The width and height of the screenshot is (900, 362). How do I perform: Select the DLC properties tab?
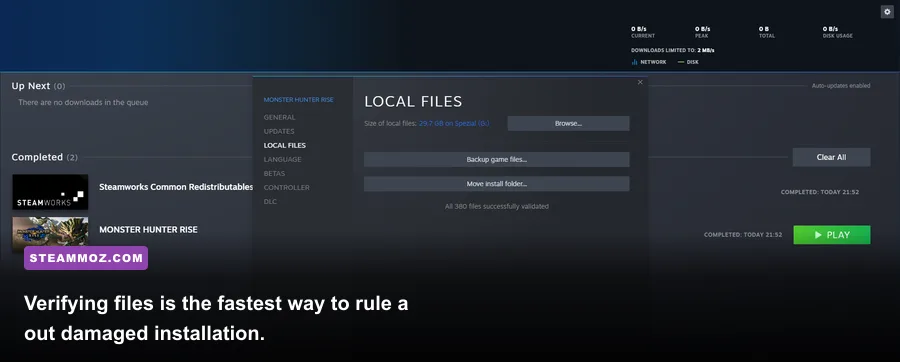coord(270,201)
